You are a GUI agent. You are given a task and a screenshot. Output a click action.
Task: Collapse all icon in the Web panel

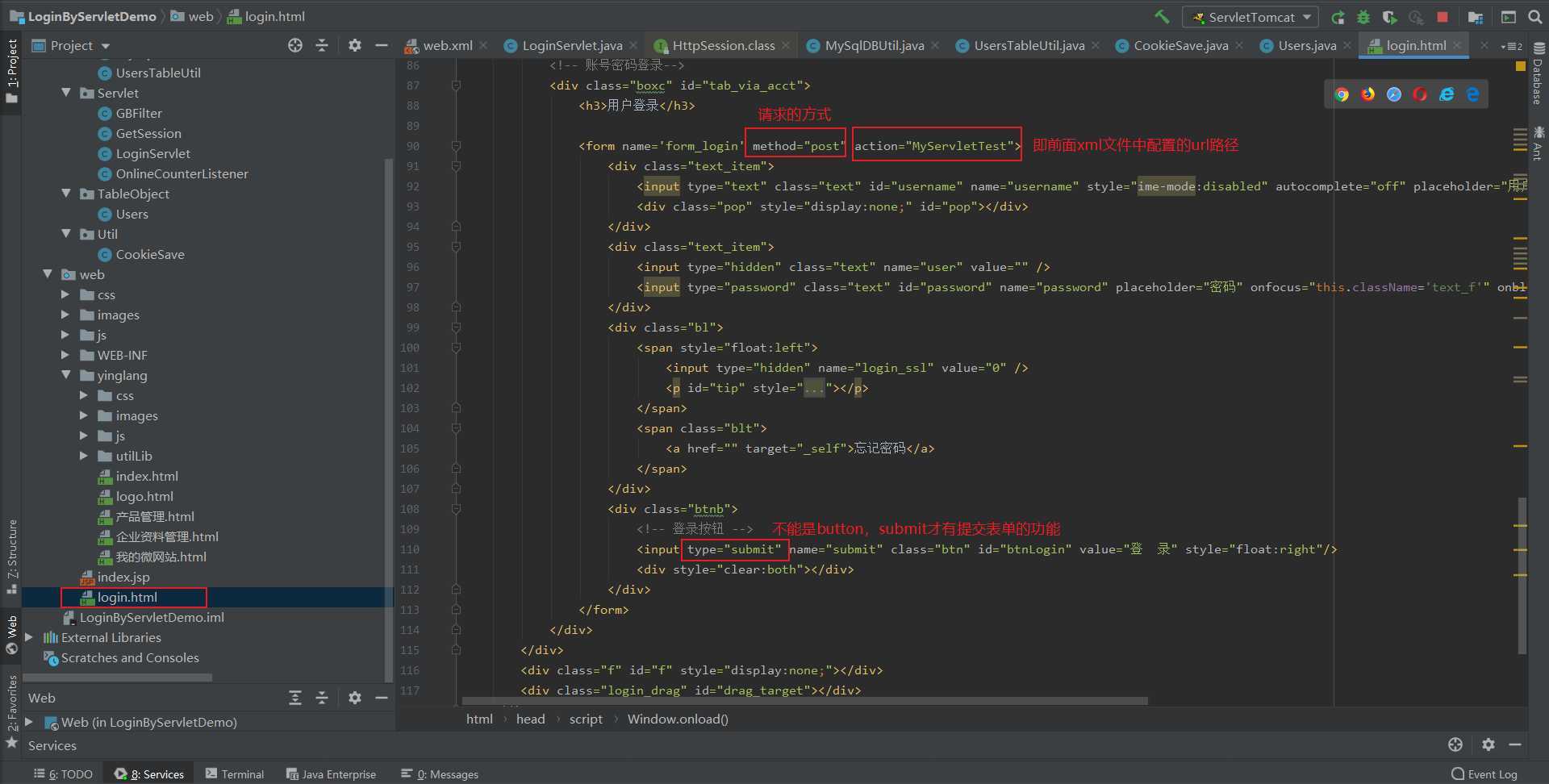[322, 698]
